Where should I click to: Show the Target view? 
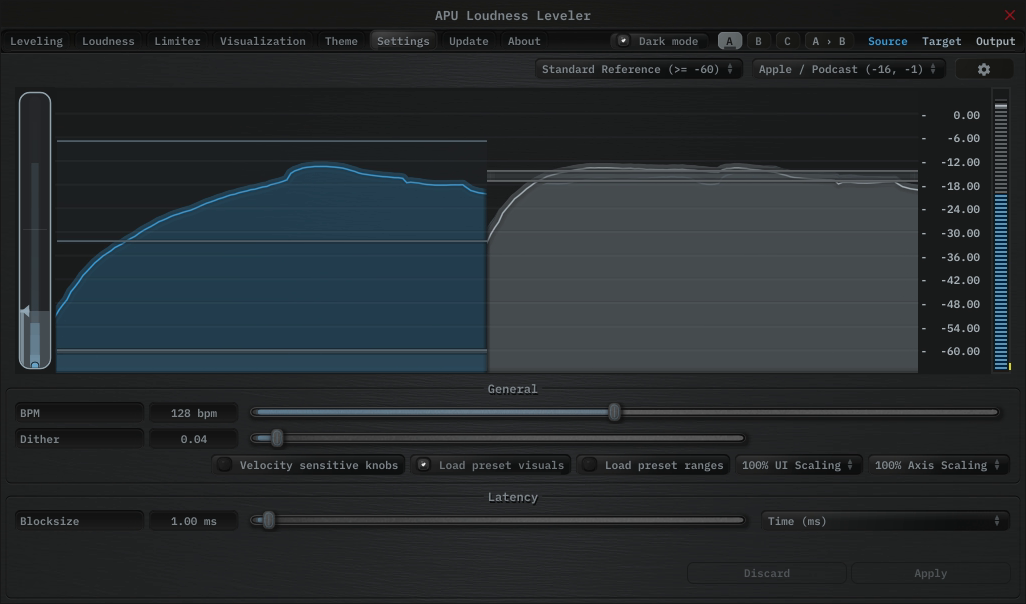point(941,41)
